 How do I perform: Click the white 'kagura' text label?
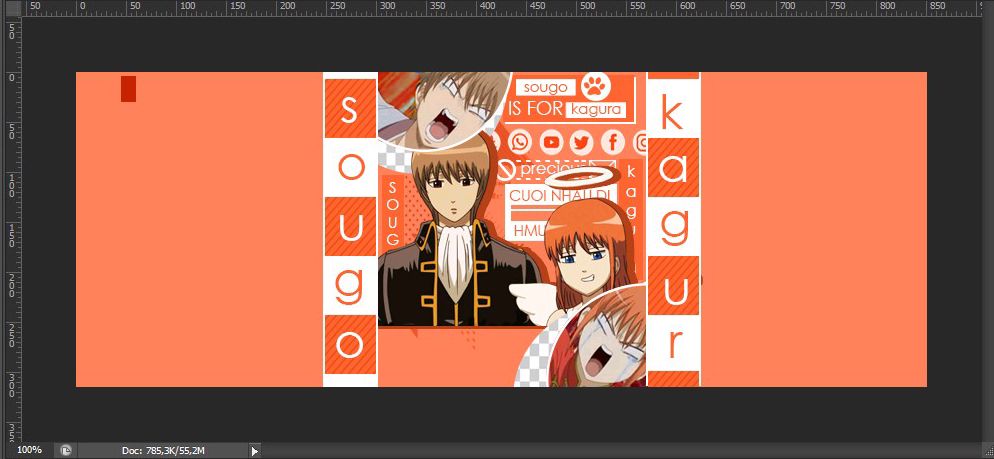(599, 108)
